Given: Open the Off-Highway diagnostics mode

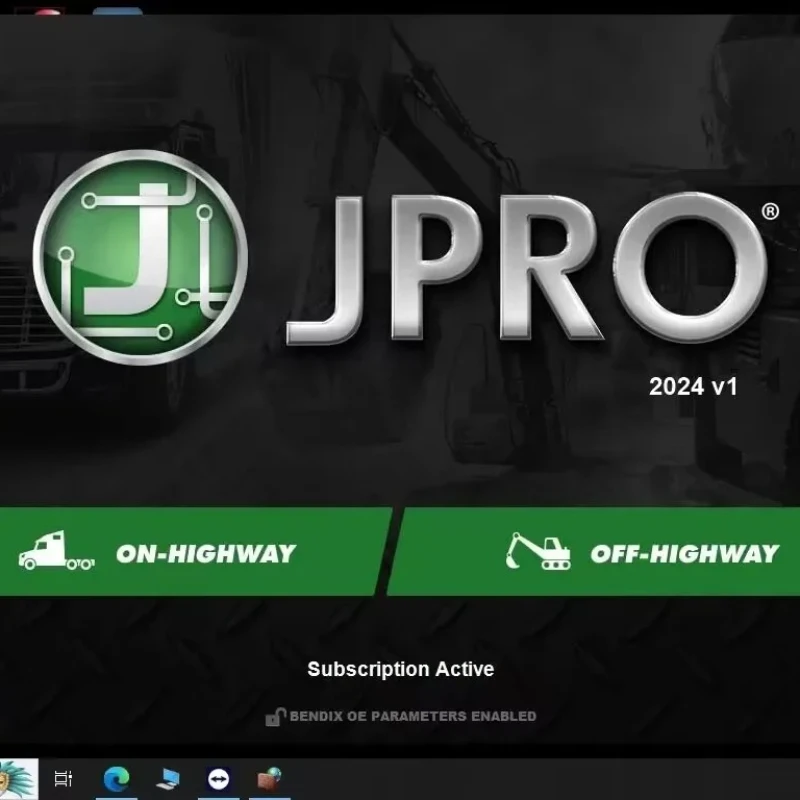Looking at the screenshot, I should (594, 552).
